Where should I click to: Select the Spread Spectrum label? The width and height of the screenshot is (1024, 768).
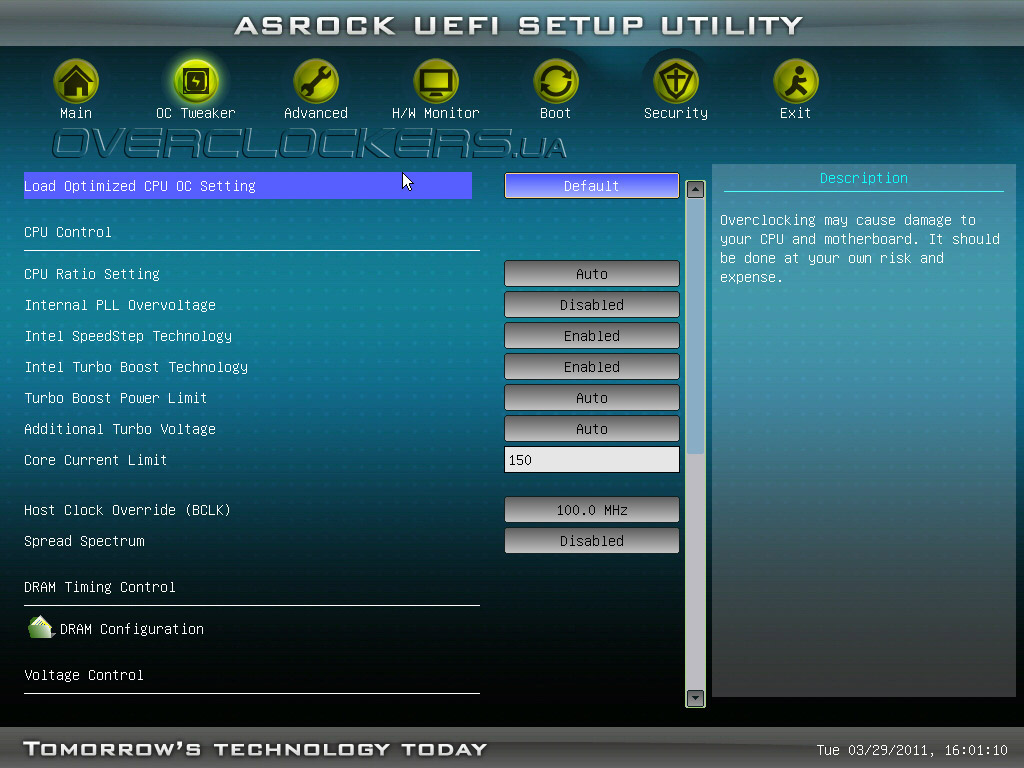point(84,541)
